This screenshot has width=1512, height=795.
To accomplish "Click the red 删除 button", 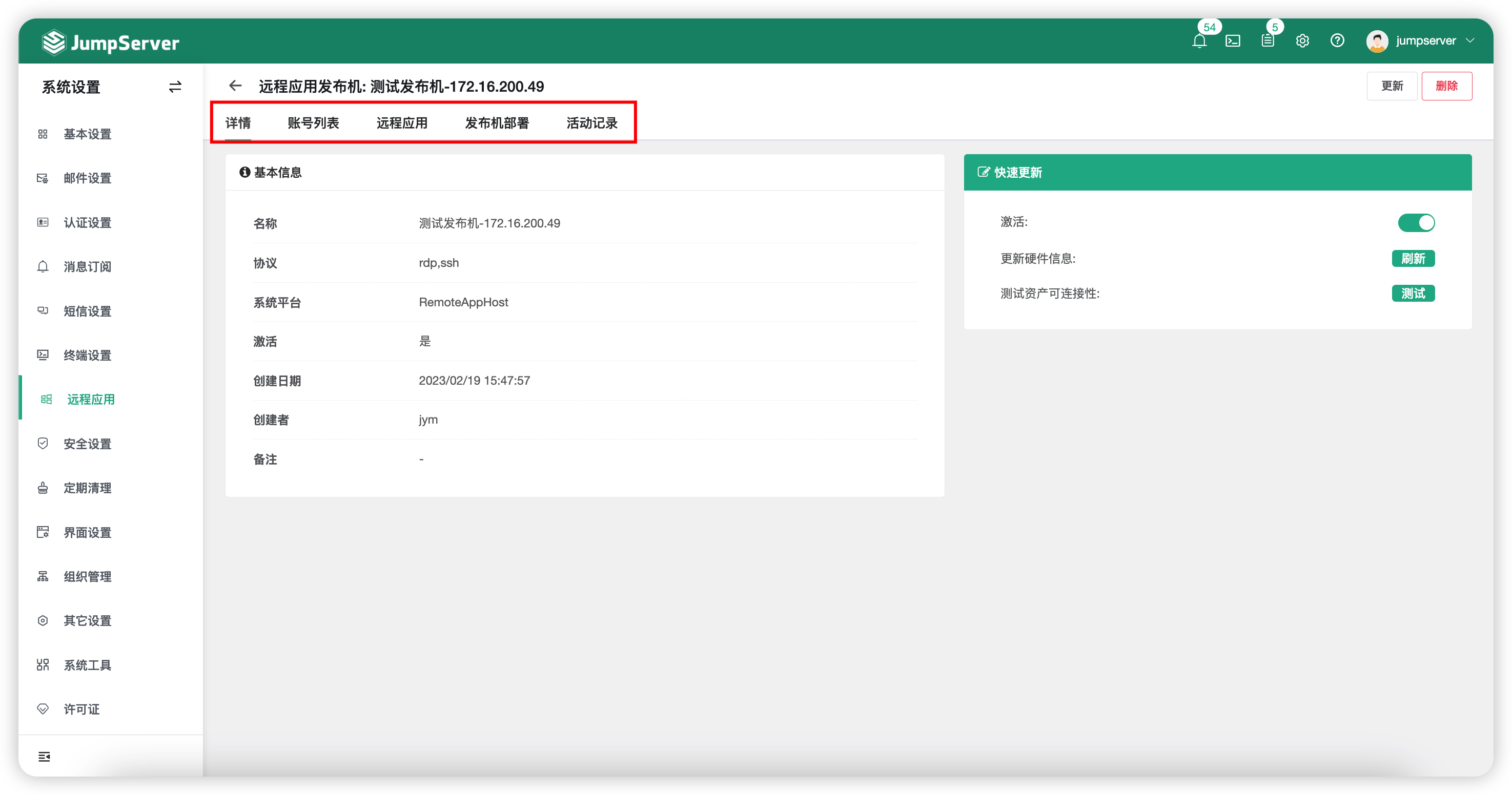I will [1447, 86].
